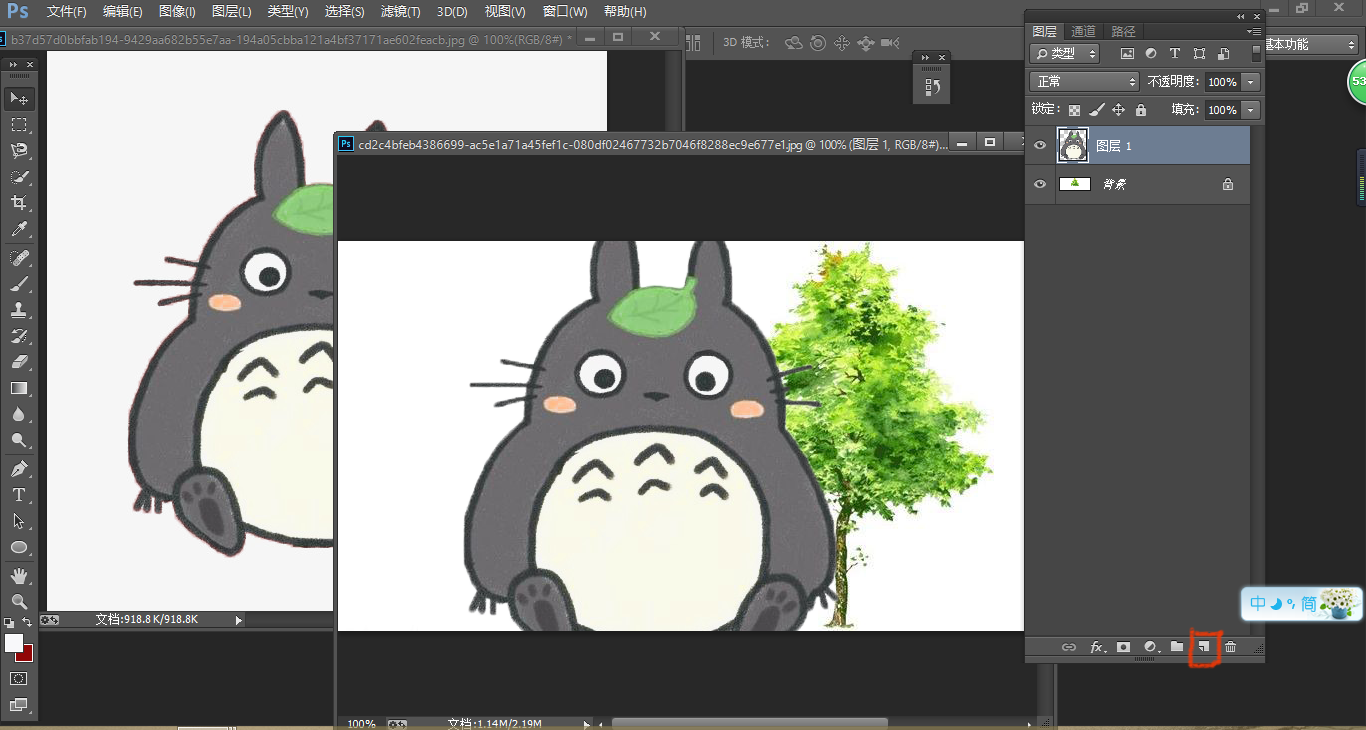Turn layer filtering on or off
Viewport: 1366px width, 730px height.
click(1256, 54)
